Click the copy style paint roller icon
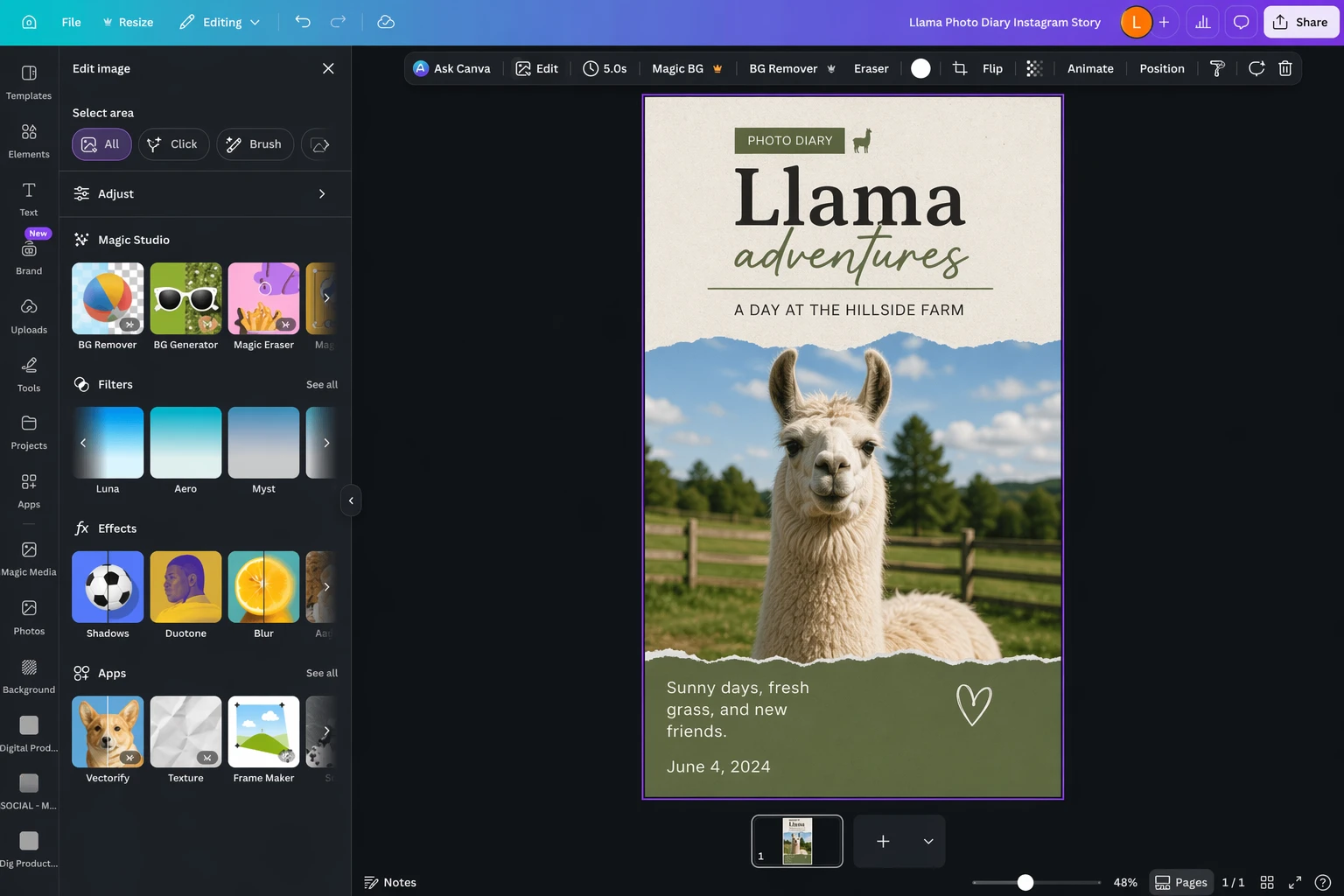 tap(1216, 67)
